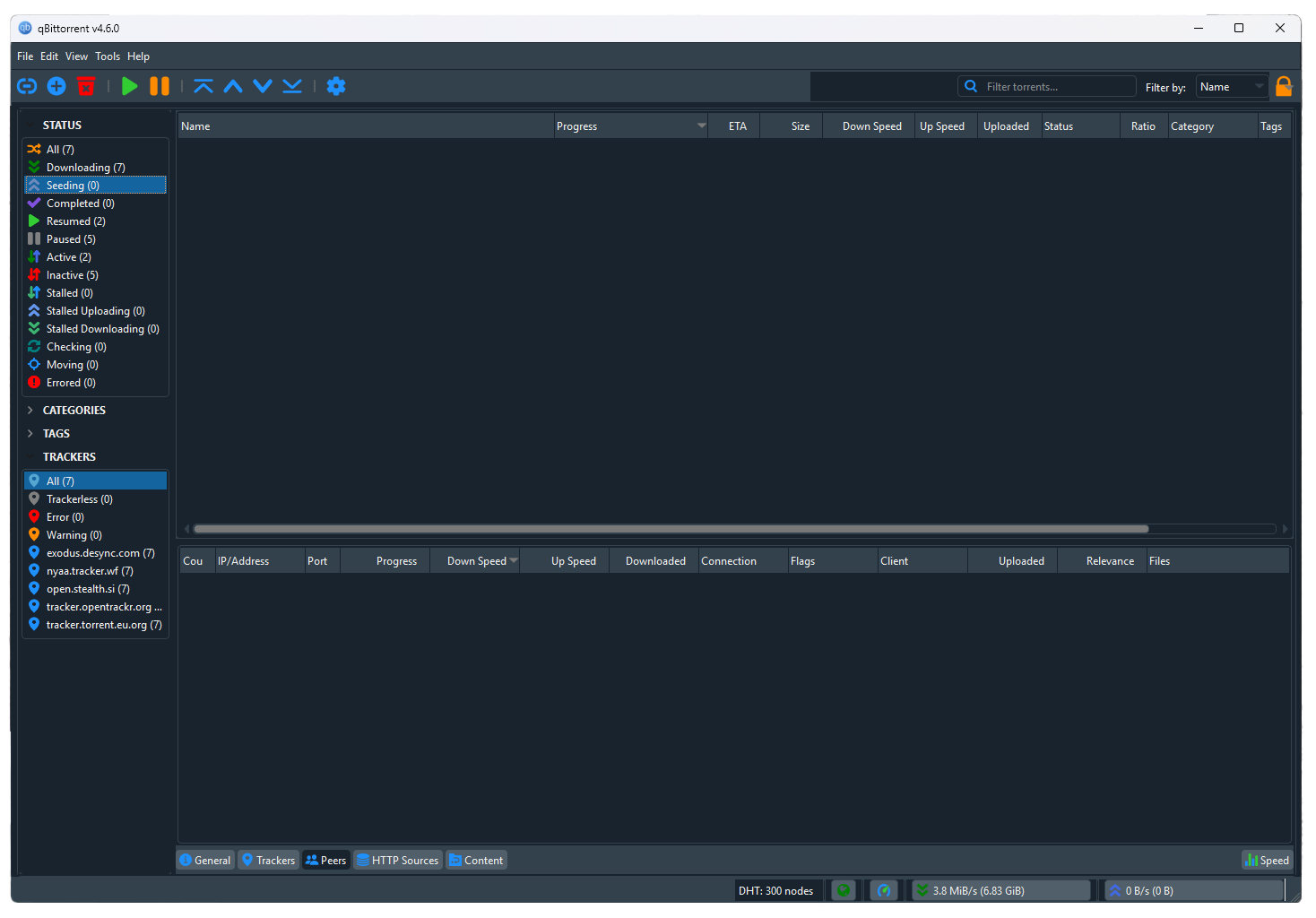This screenshot has width=1316, height=918.
Task: Open the Filter by Name dropdown
Action: [1232, 87]
